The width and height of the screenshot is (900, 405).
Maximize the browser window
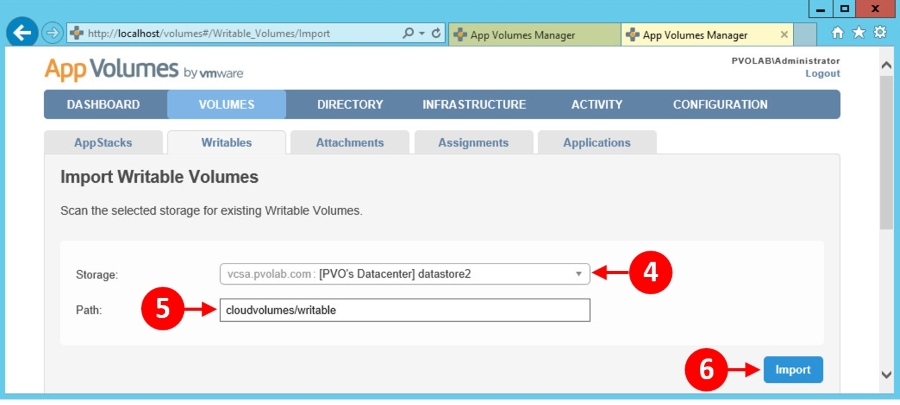click(844, 9)
